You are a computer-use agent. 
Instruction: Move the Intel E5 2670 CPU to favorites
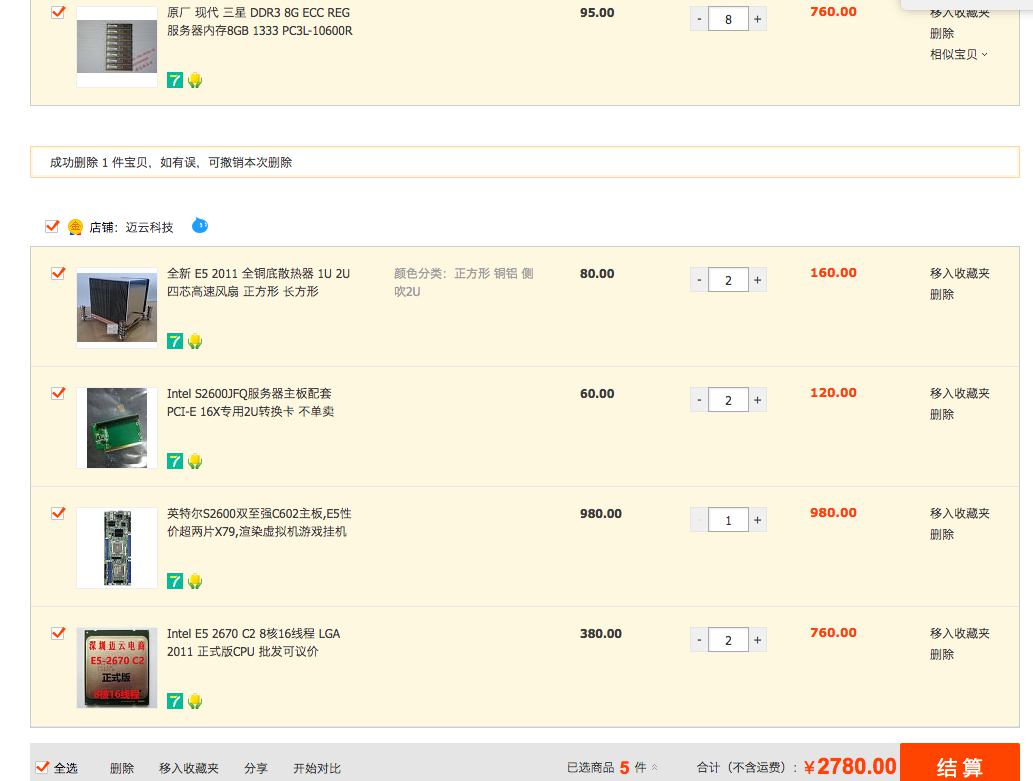click(960, 633)
